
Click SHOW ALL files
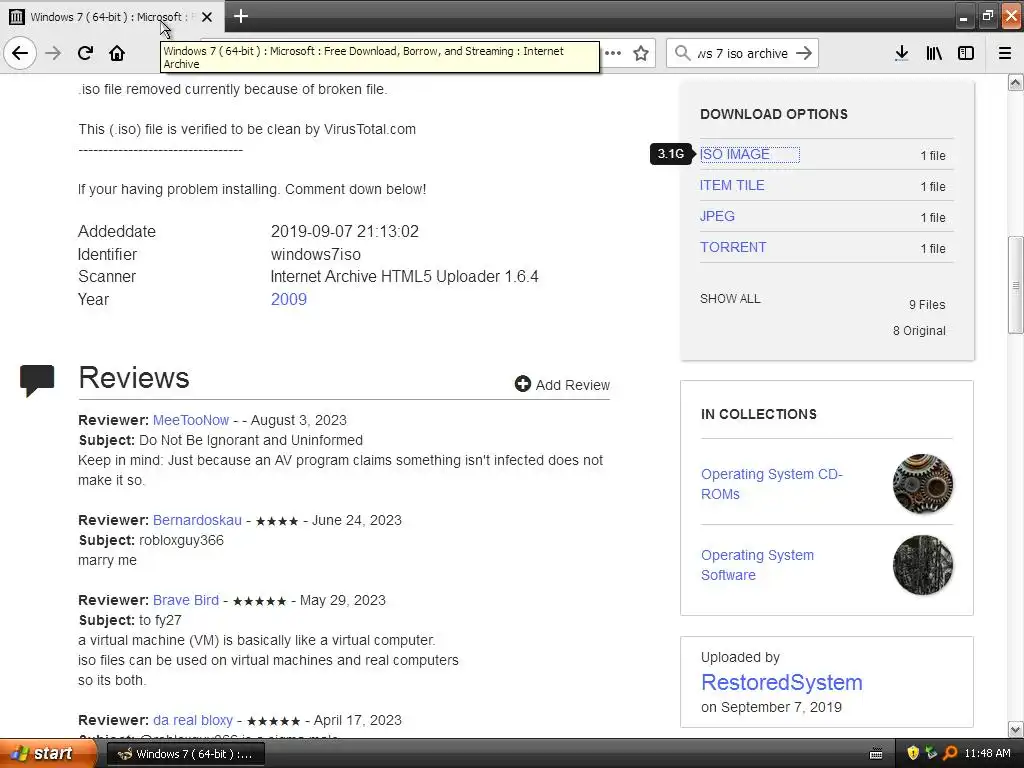730,298
